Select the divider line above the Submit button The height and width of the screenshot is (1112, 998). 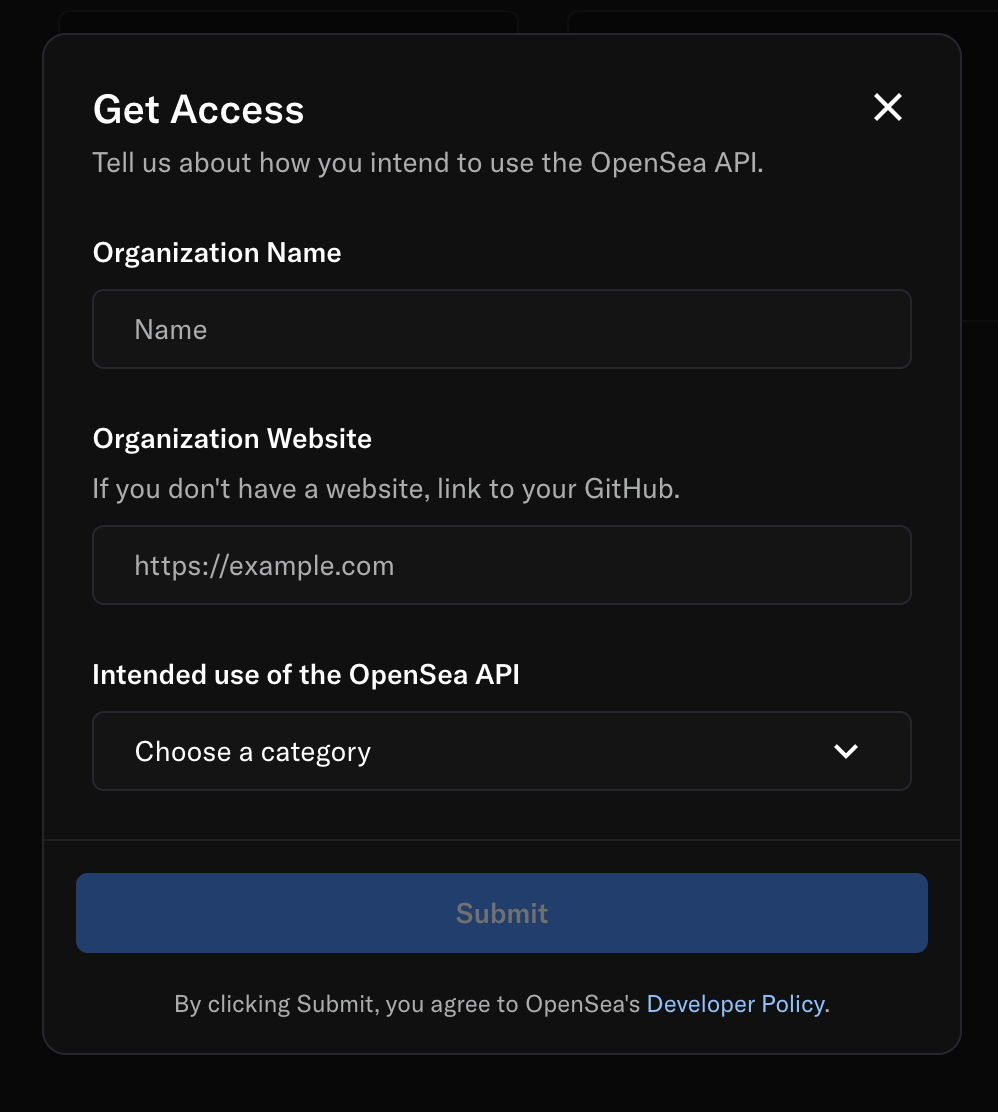tap(501, 840)
